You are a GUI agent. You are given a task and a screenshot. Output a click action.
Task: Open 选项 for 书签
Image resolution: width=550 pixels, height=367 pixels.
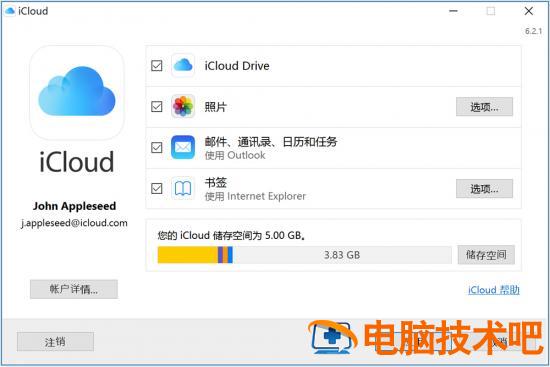coord(484,189)
